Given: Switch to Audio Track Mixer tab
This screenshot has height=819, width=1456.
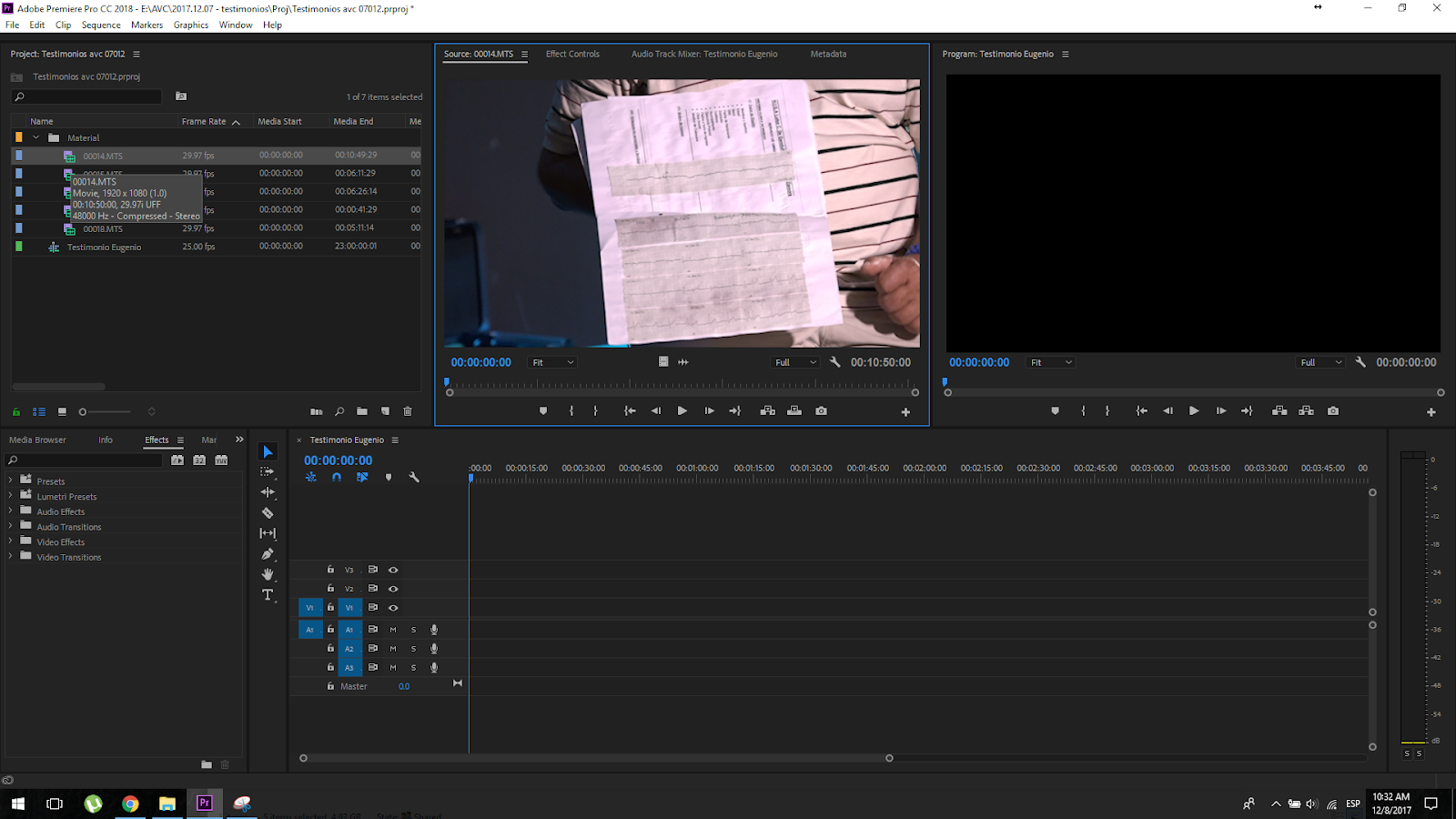Looking at the screenshot, I should click(x=704, y=54).
